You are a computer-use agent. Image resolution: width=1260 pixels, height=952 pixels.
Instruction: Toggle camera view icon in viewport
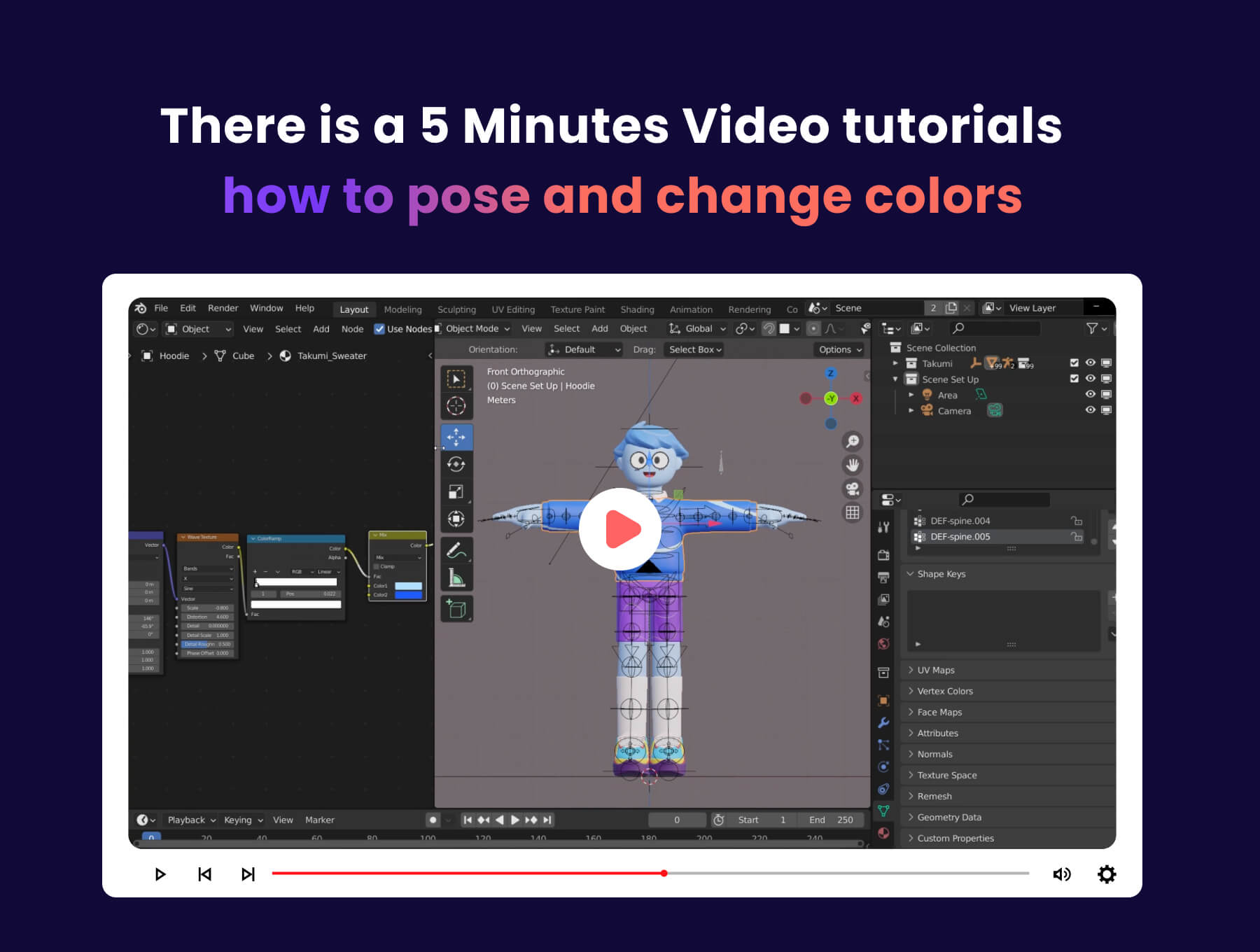click(x=852, y=489)
